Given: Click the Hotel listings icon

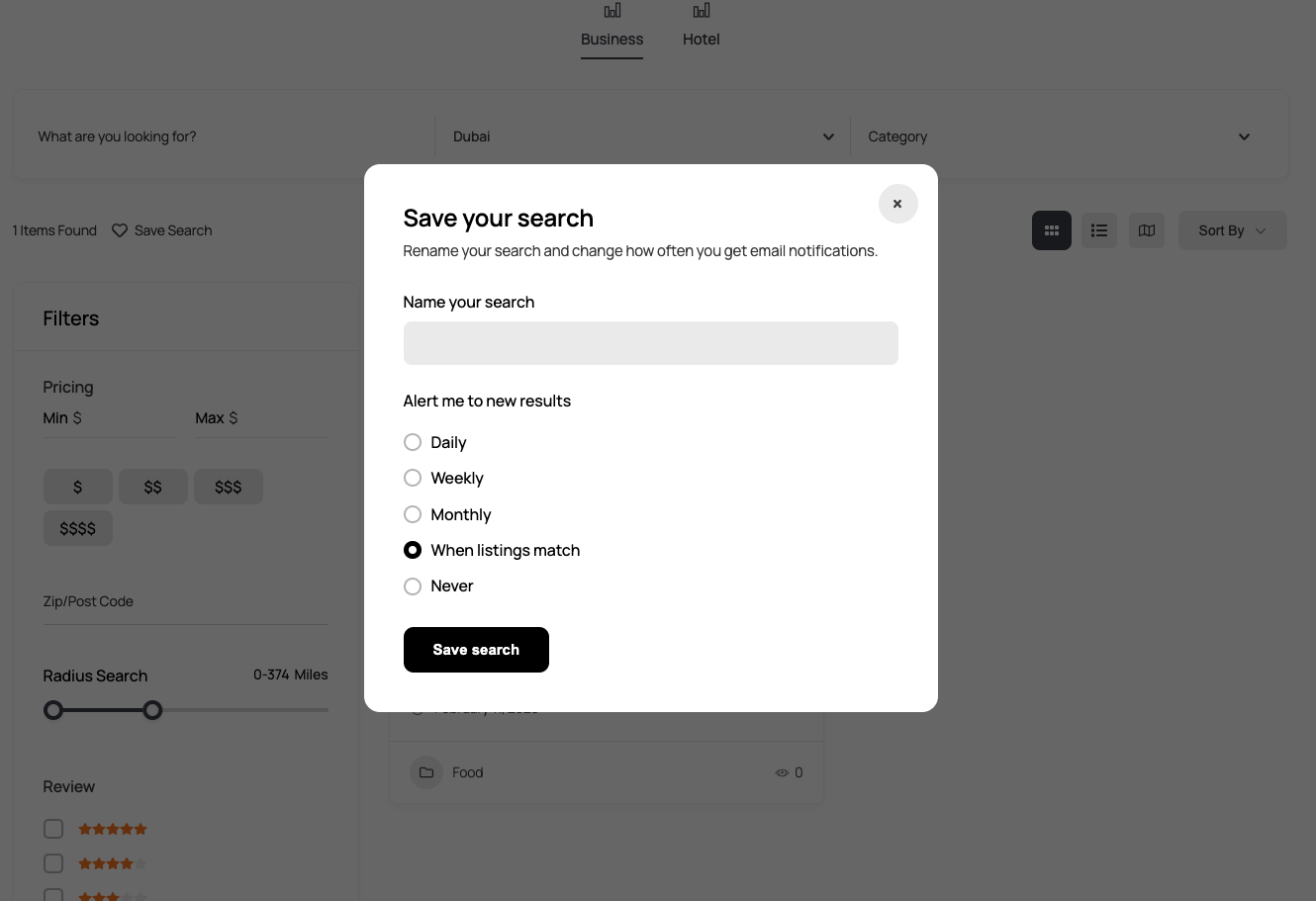Looking at the screenshot, I should pyautogui.click(x=701, y=11).
